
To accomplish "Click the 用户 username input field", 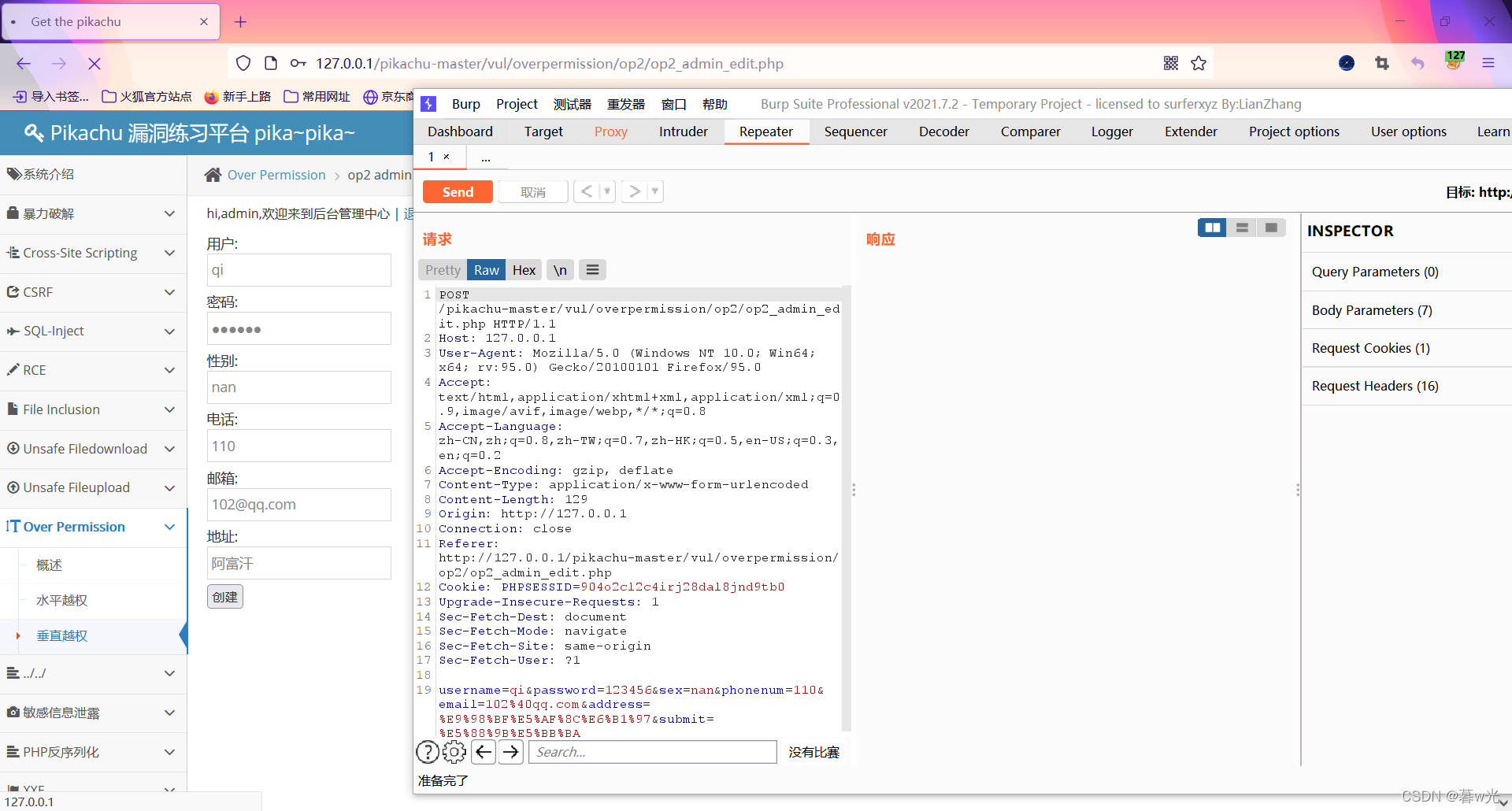I will [x=299, y=270].
